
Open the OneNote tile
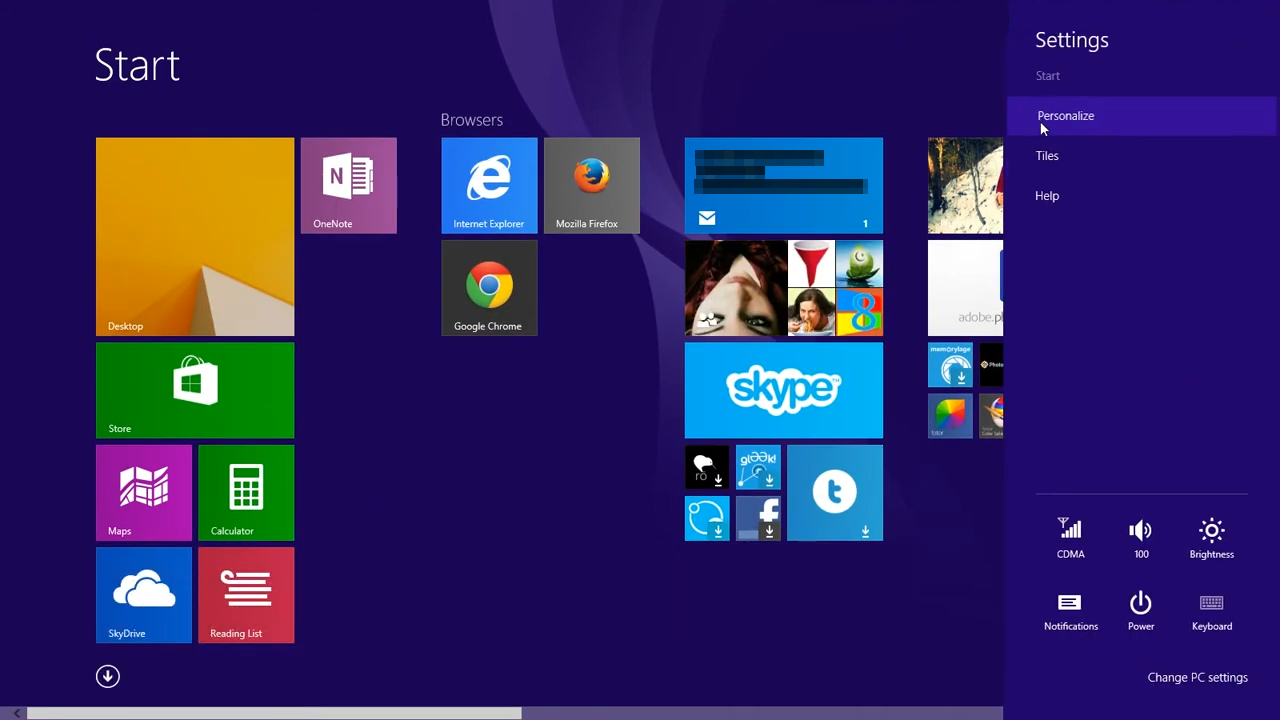point(348,185)
